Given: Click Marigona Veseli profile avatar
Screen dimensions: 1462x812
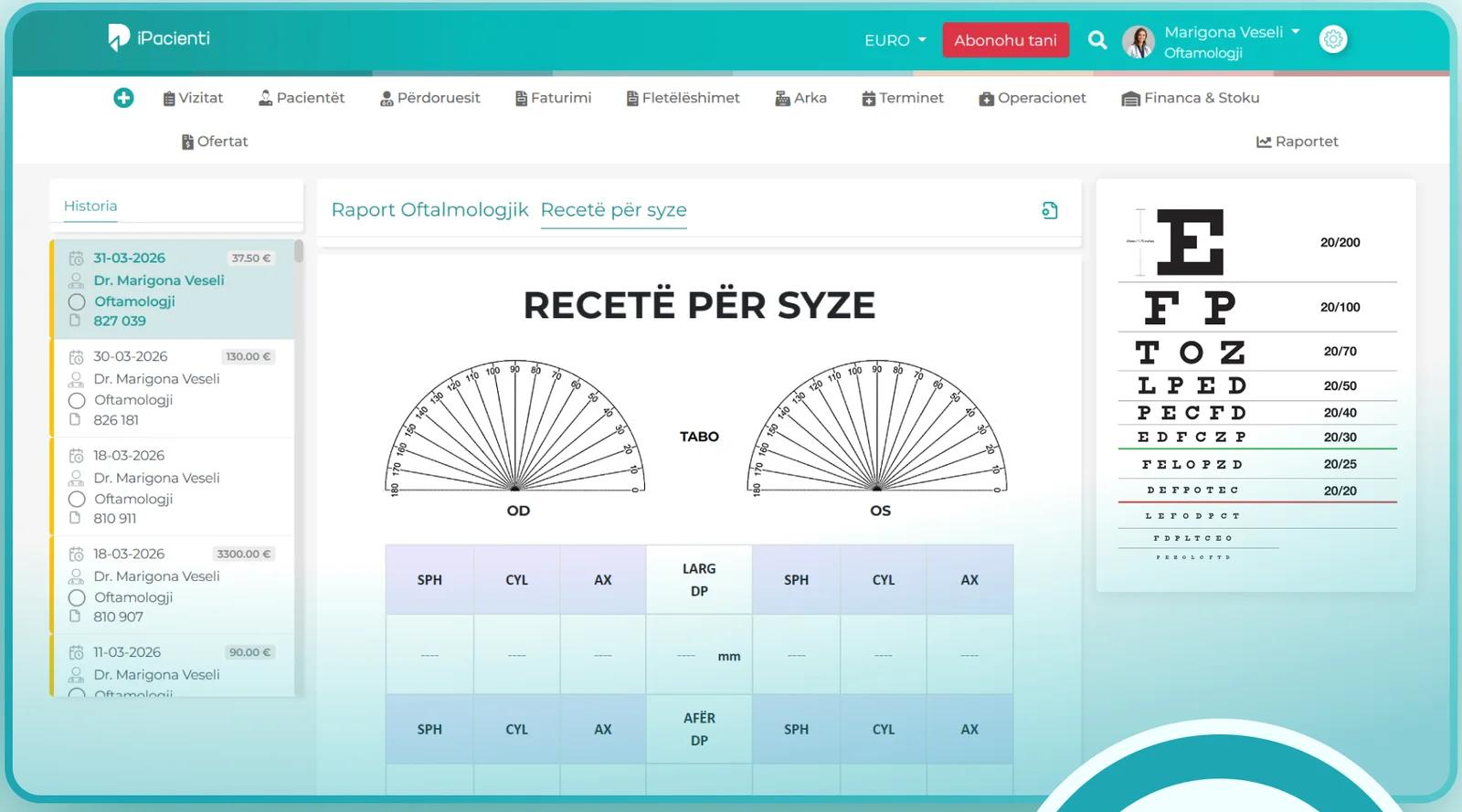Looking at the screenshot, I should 1139,42.
